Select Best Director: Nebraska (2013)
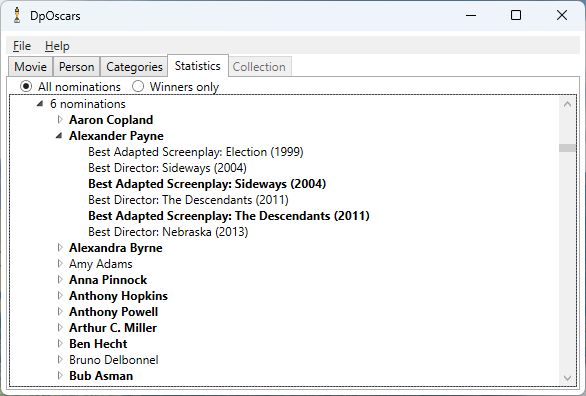Image resolution: width=586 pixels, height=396 pixels. [168, 232]
